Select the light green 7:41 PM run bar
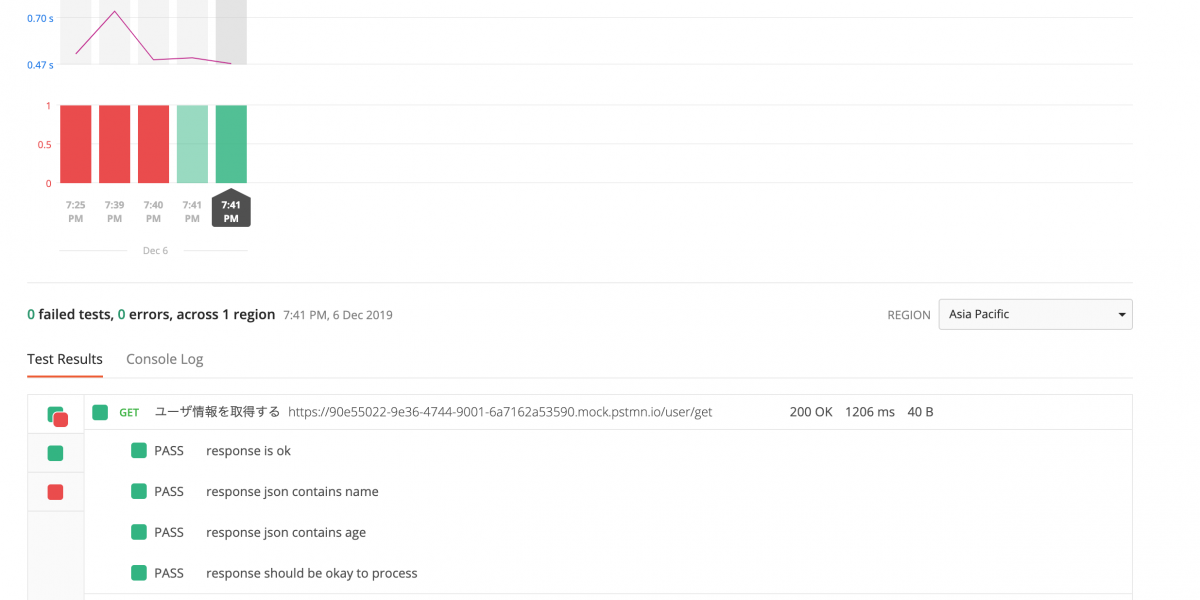 (x=192, y=144)
